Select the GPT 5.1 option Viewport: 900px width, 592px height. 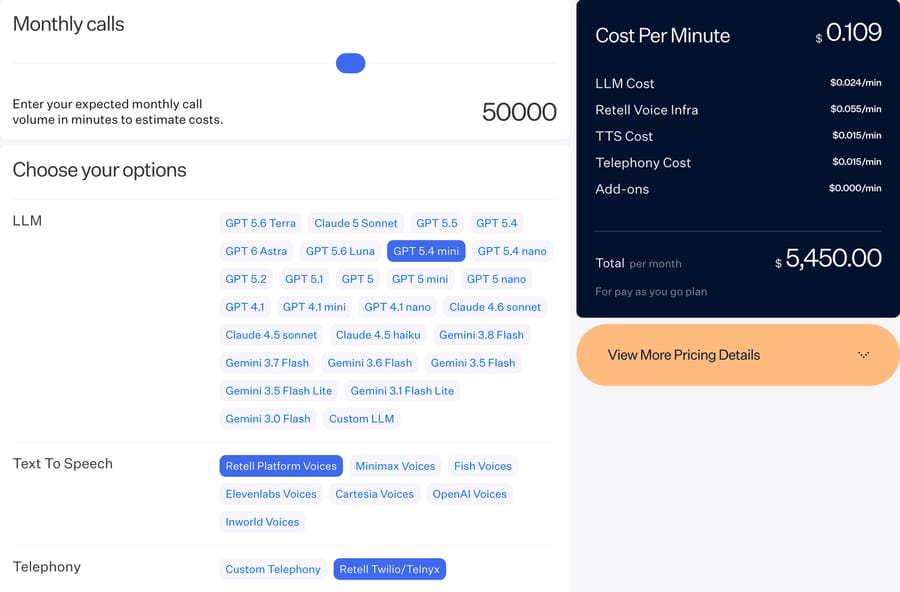click(304, 279)
